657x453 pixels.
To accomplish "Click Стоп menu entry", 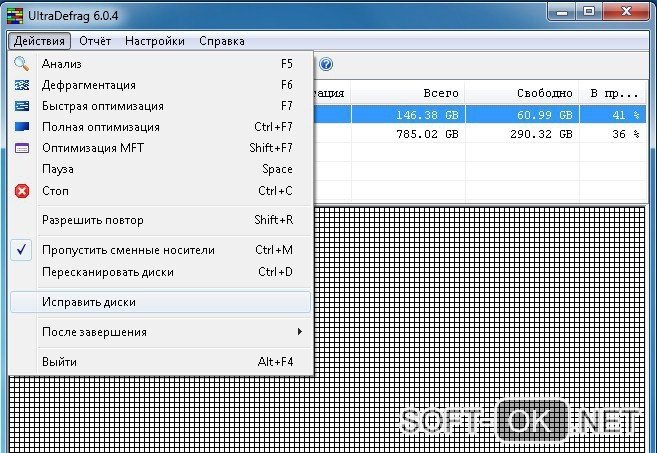I will 161,191.
